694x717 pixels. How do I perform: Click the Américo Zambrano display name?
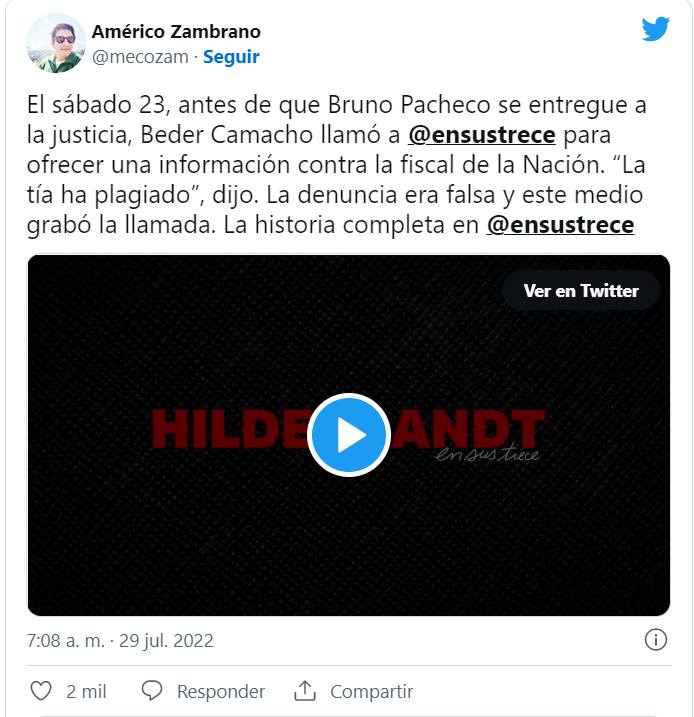coord(176,32)
